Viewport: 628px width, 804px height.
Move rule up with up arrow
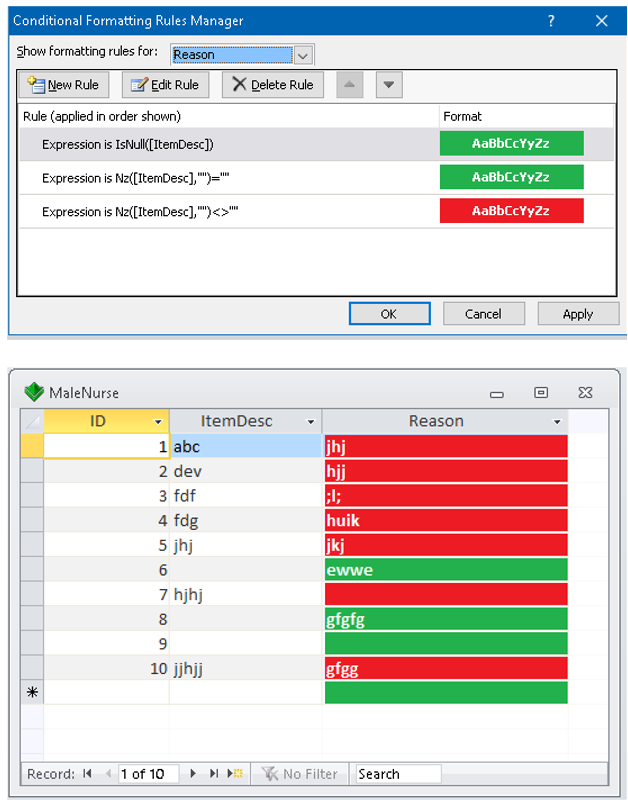click(350, 85)
